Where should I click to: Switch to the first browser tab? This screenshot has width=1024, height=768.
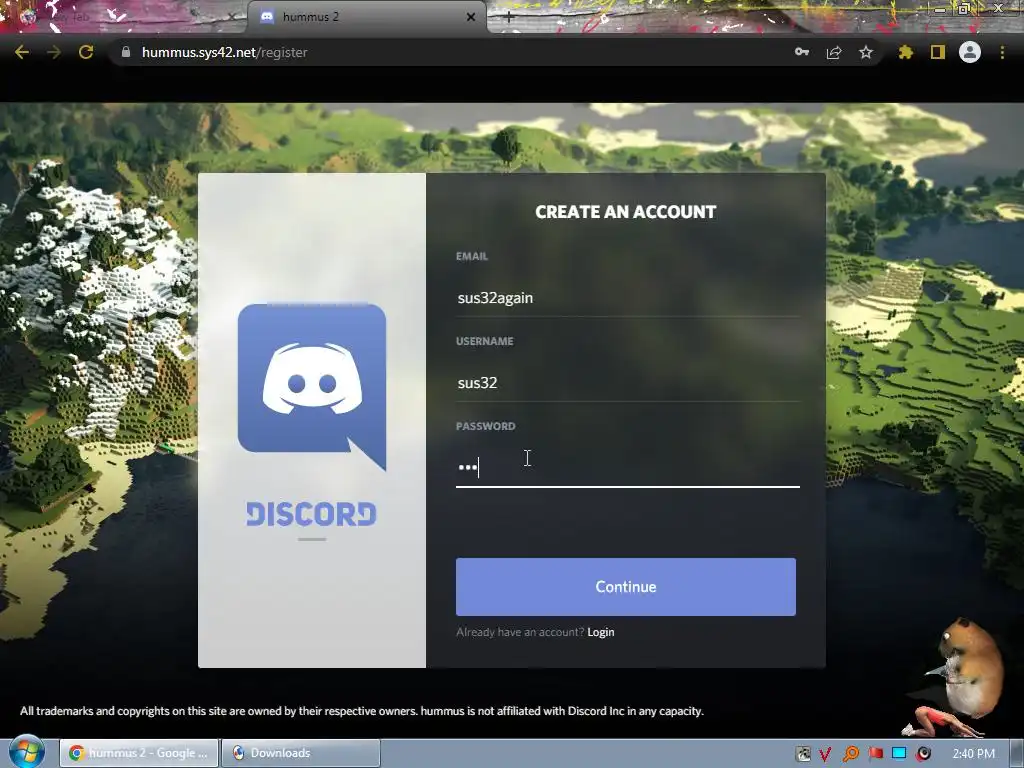click(x=124, y=17)
